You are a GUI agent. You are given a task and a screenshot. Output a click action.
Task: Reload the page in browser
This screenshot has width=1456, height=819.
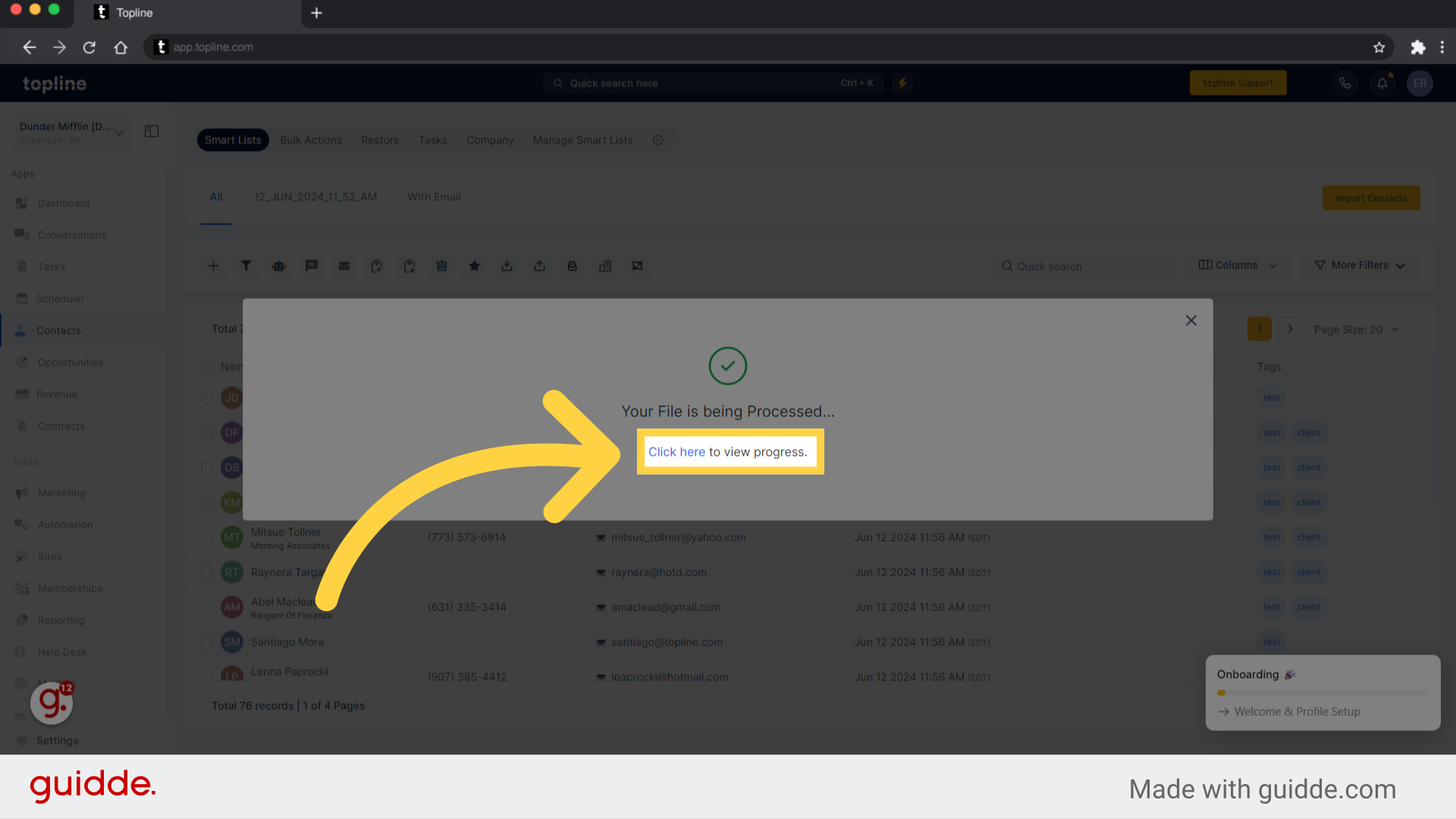pyautogui.click(x=89, y=47)
